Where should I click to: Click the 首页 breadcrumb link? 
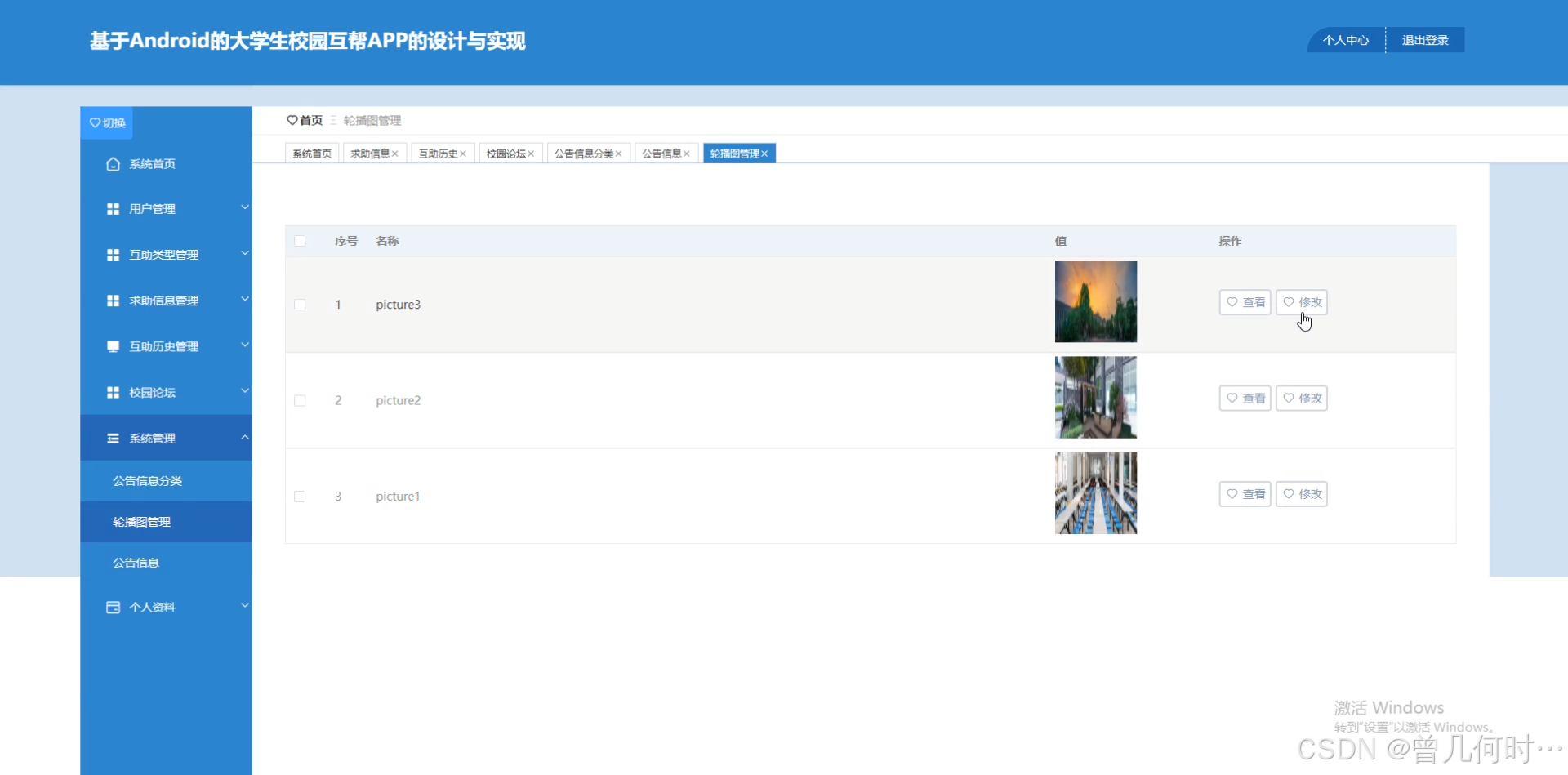point(311,120)
